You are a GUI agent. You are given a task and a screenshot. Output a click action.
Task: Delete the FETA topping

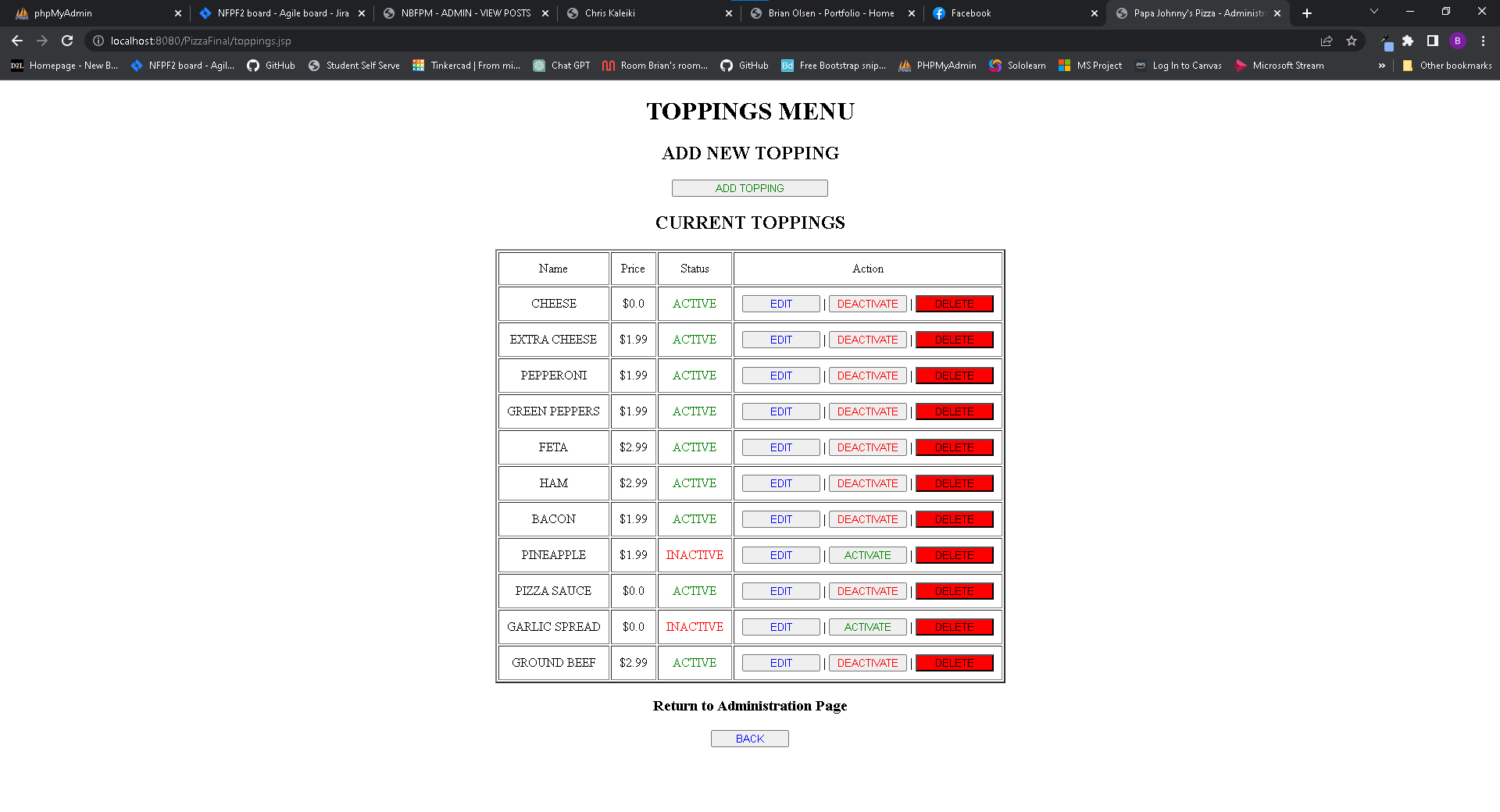[954, 447]
